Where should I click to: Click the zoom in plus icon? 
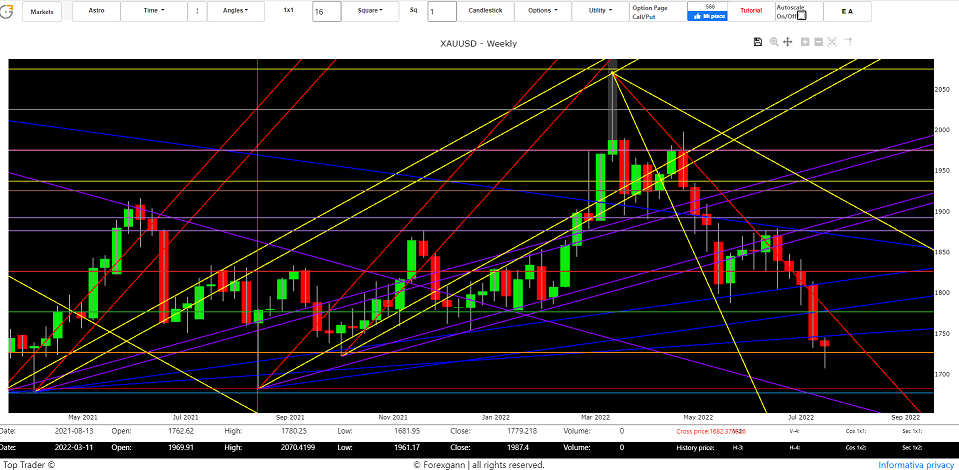point(804,42)
